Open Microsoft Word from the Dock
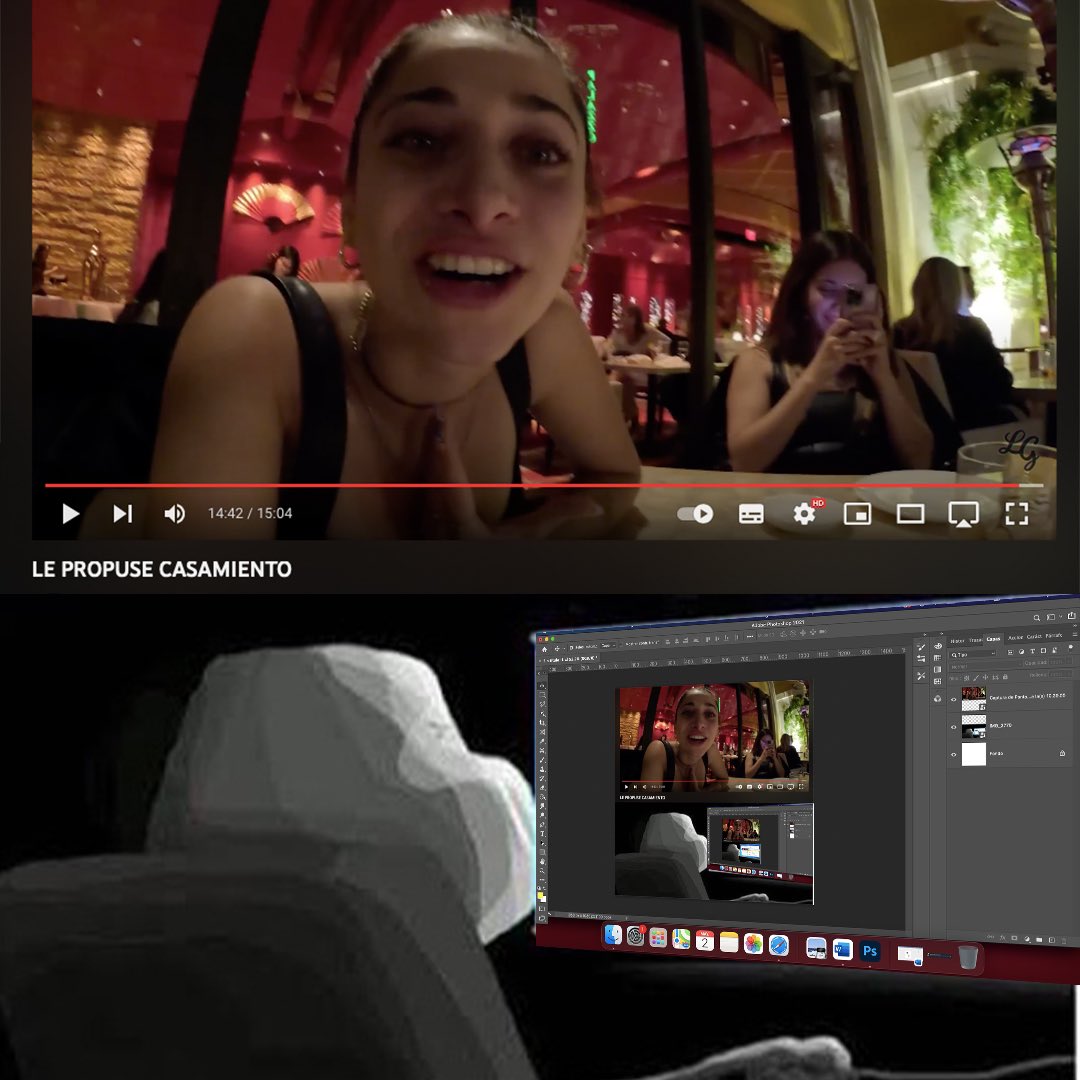This screenshot has width=1080, height=1080. [842, 949]
